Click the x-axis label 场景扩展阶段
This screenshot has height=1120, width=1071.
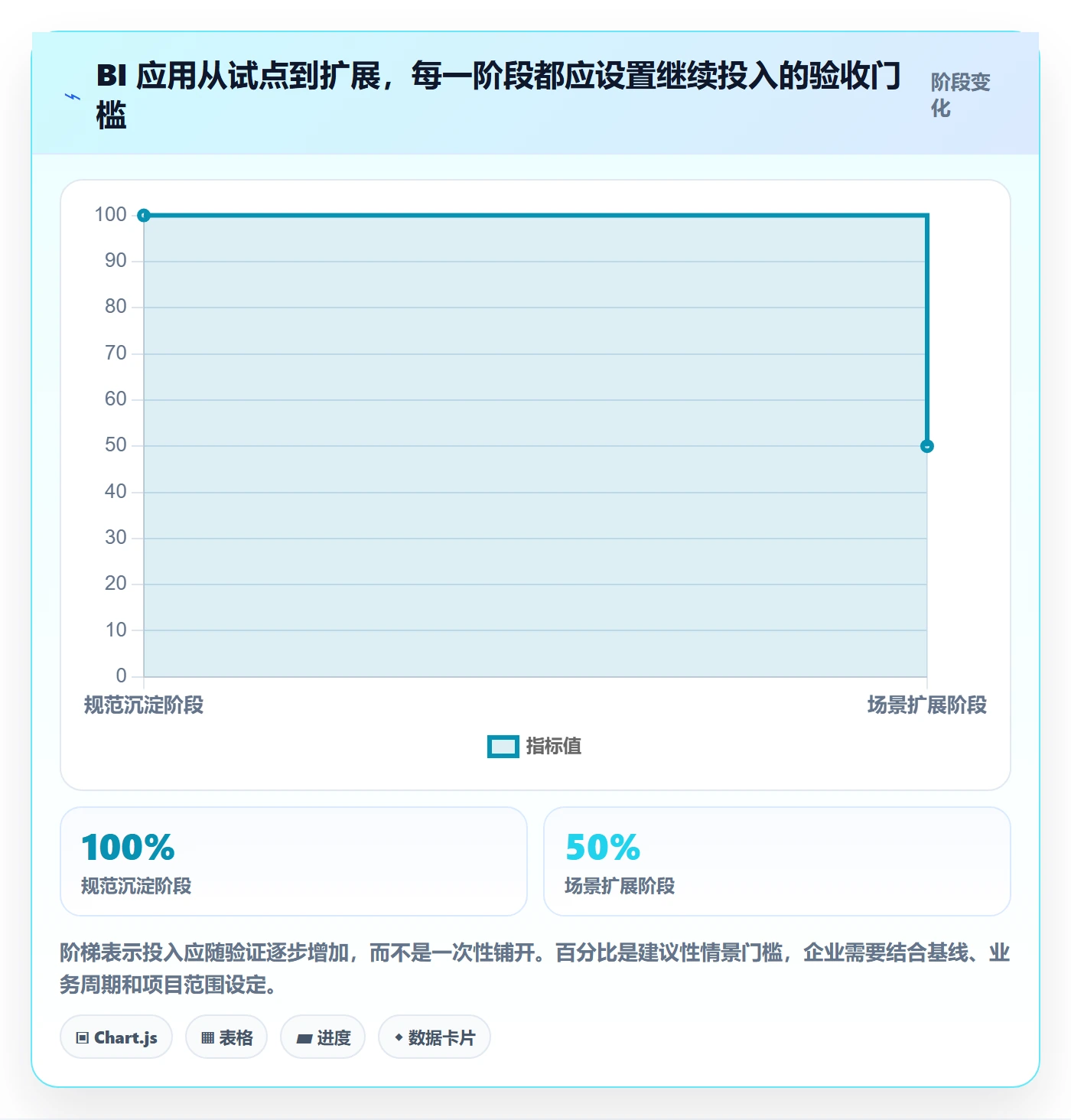pyautogui.click(x=926, y=705)
